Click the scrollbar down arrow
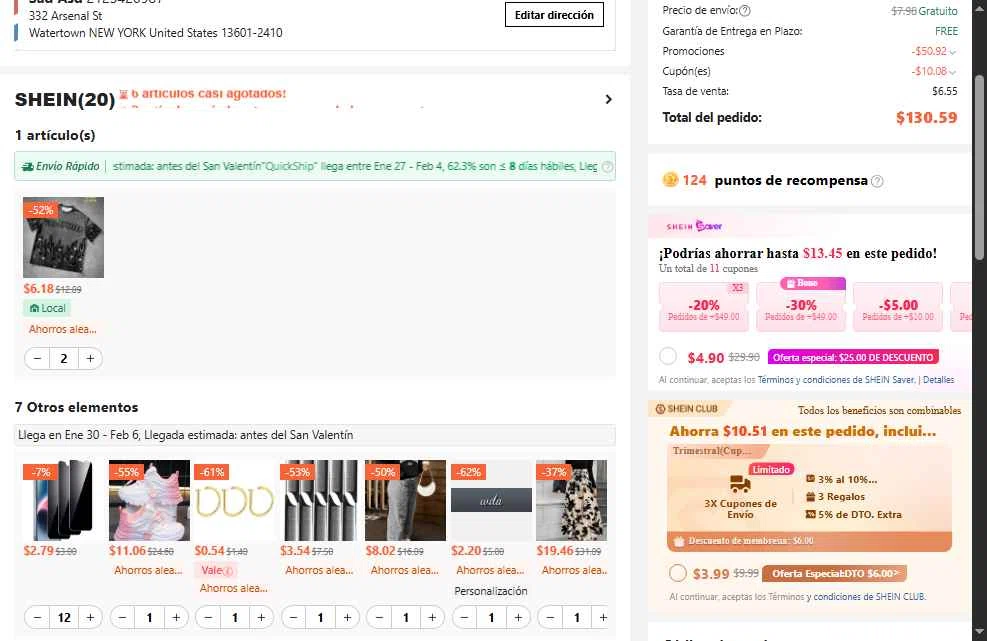Image resolution: width=987 pixels, height=641 pixels. click(979, 632)
